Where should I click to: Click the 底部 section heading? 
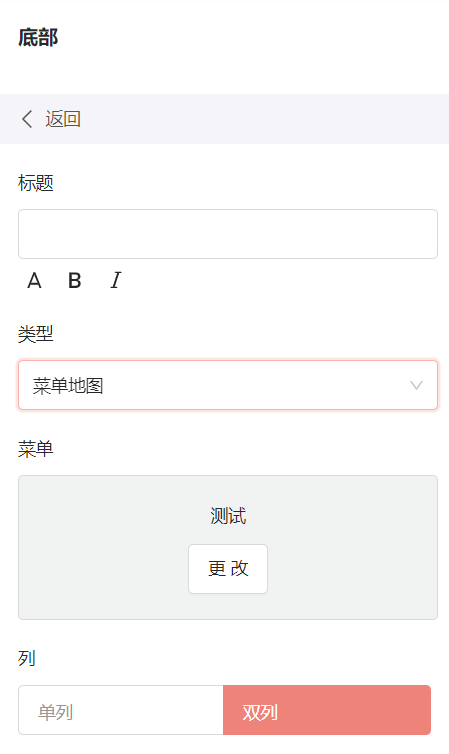click(38, 38)
